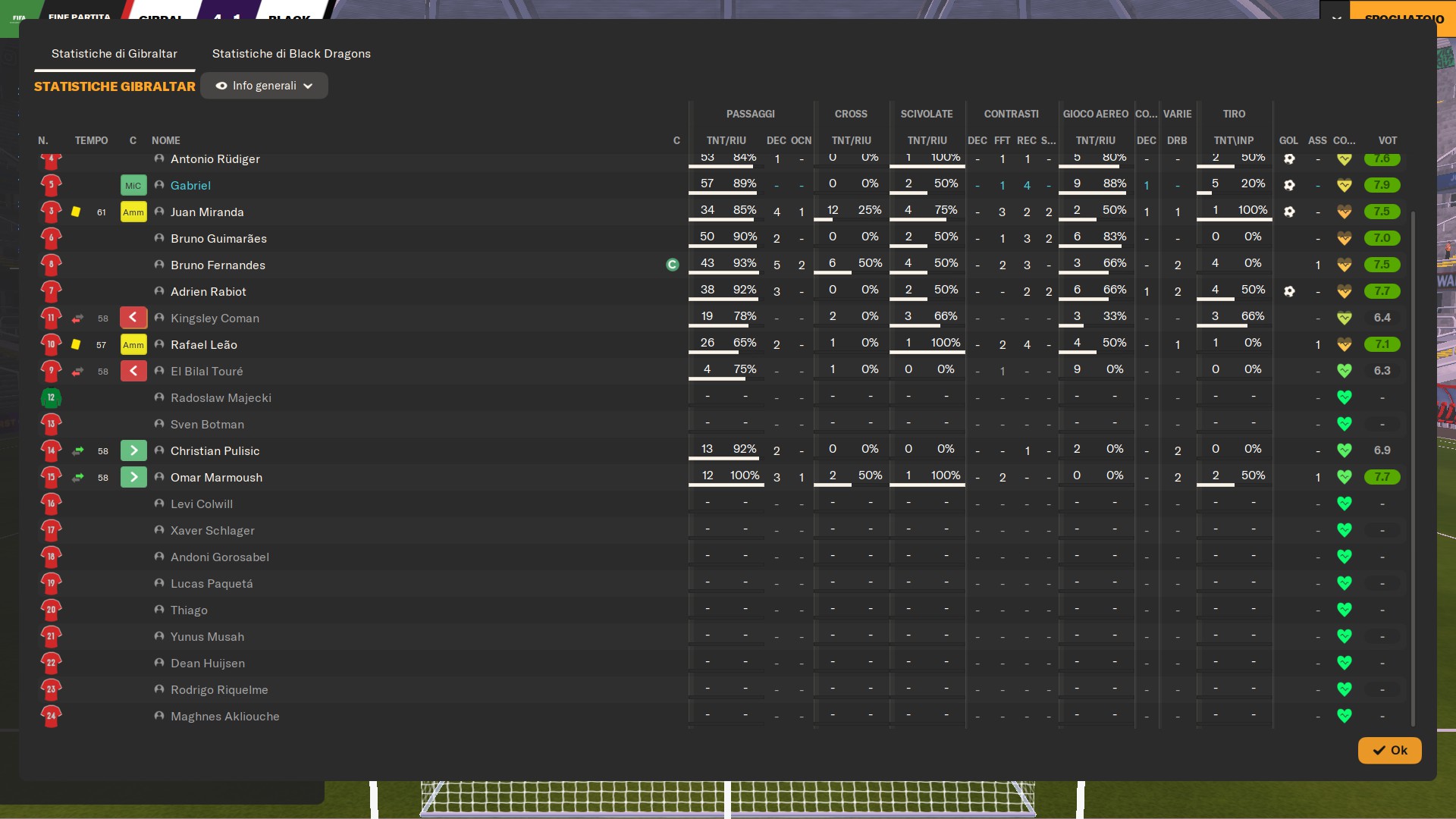The image size is (1456, 819).
Task: Click condition heart icon for Sven Botman
Action: pyautogui.click(x=1345, y=424)
